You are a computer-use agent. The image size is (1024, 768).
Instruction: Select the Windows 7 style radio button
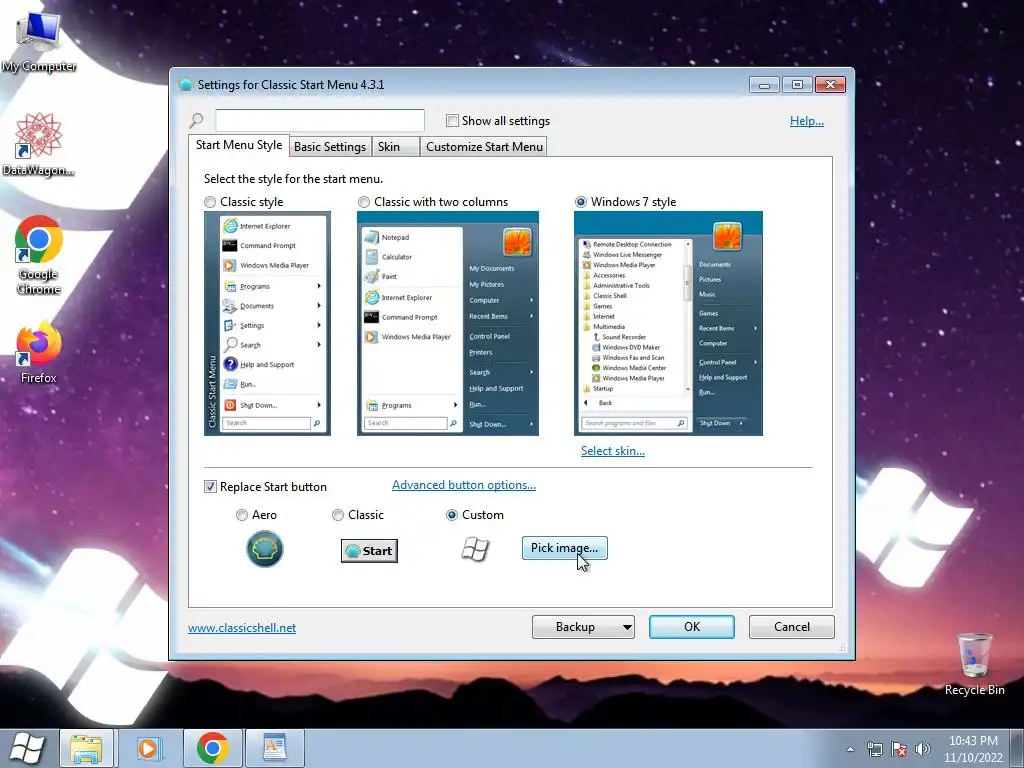[x=581, y=202]
